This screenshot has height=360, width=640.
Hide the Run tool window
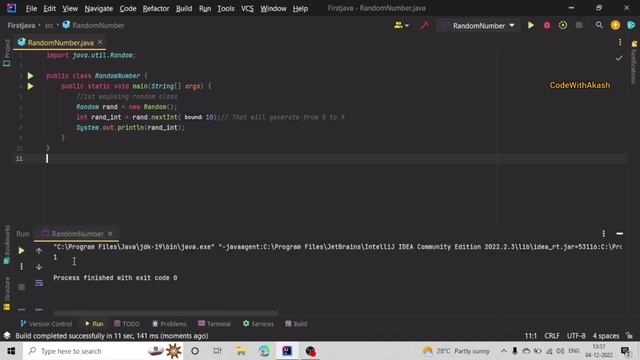pyautogui.click(x=620, y=233)
